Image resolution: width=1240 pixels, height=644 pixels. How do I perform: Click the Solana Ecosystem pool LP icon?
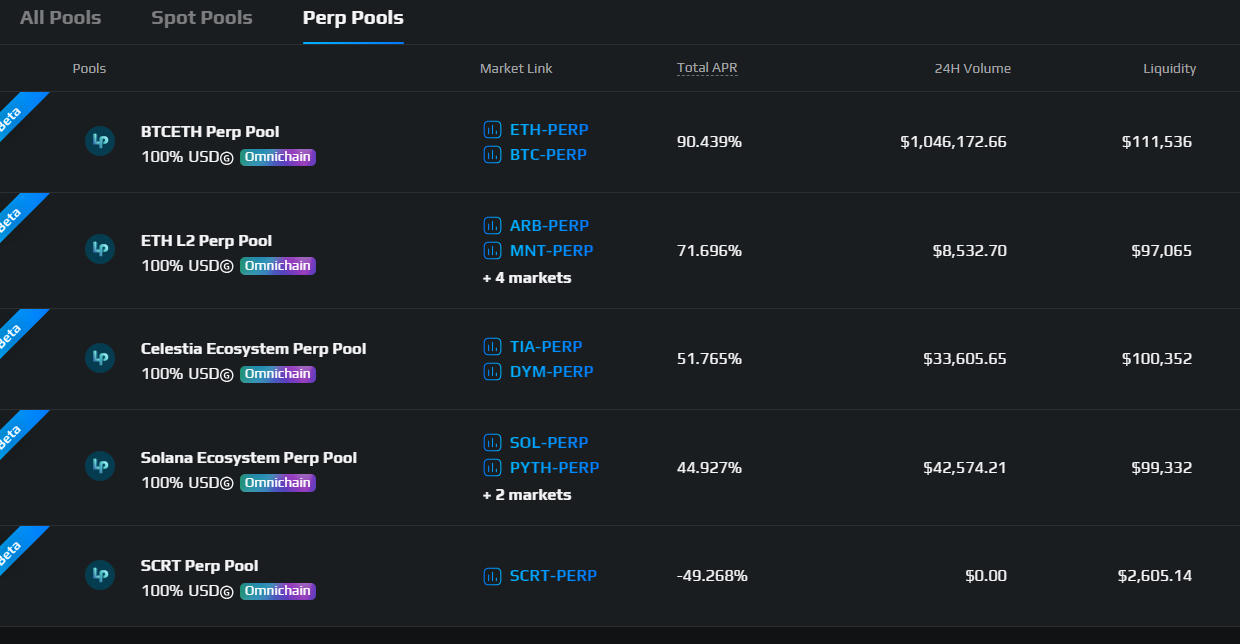coord(99,466)
